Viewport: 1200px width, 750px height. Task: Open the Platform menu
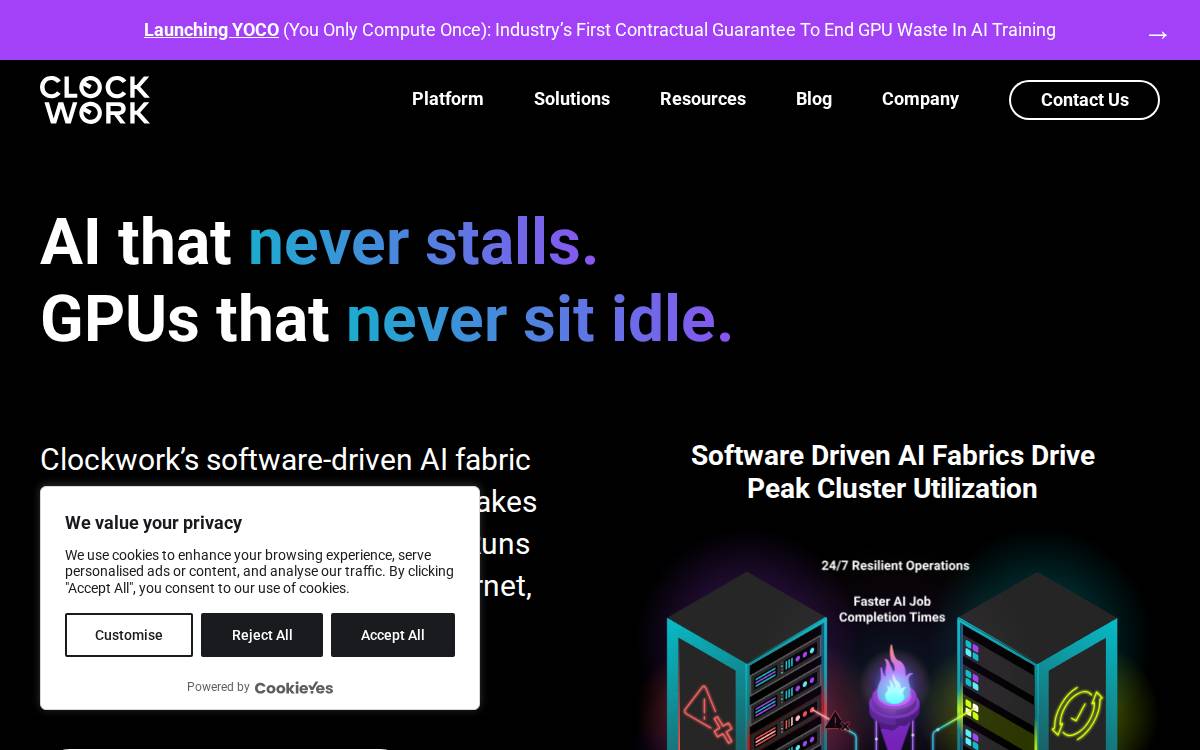tap(448, 99)
